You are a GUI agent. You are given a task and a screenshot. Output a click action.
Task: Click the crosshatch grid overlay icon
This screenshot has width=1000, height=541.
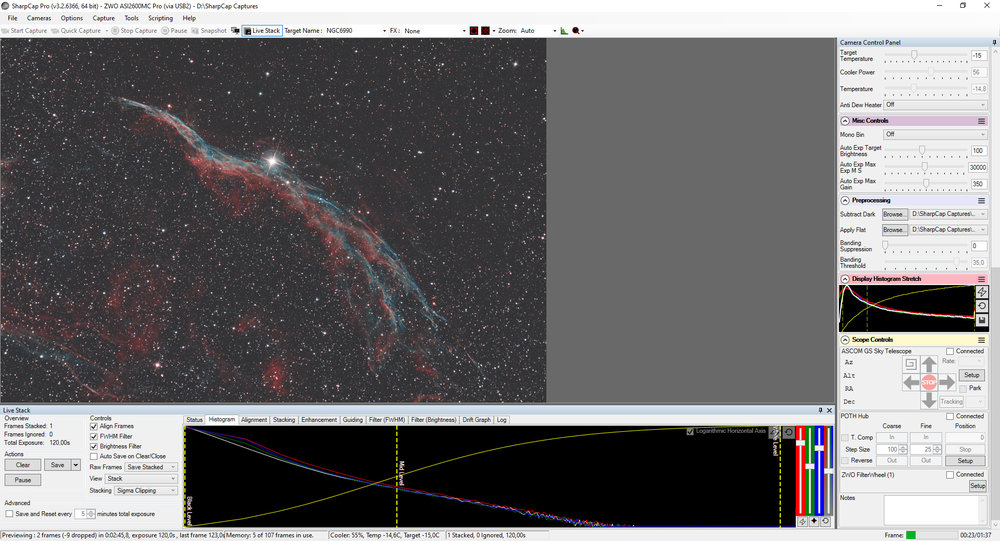click(x=485, y=31)
